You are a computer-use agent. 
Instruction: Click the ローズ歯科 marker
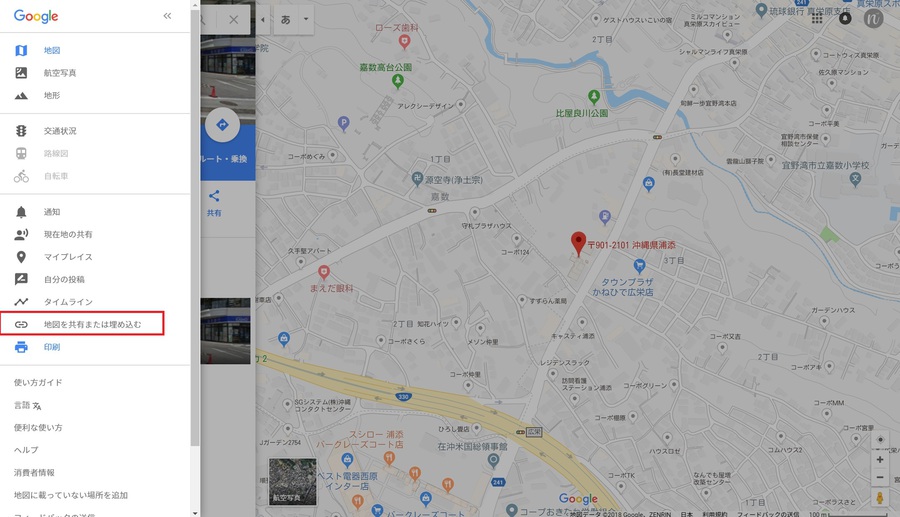point(405,41)
